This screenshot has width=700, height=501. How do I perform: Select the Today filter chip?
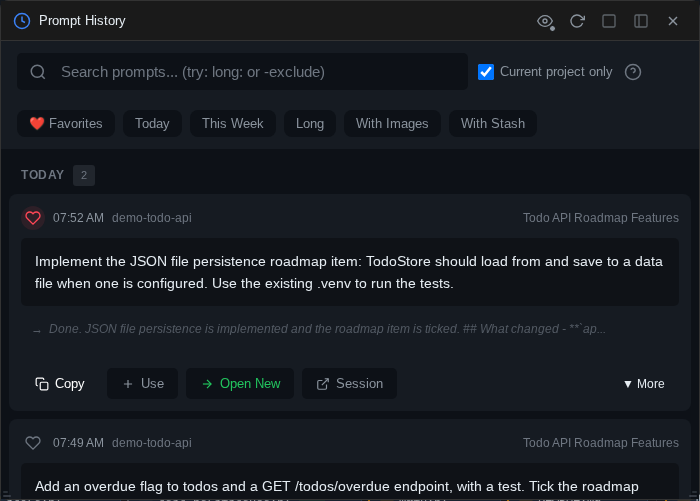click(152, 123)
